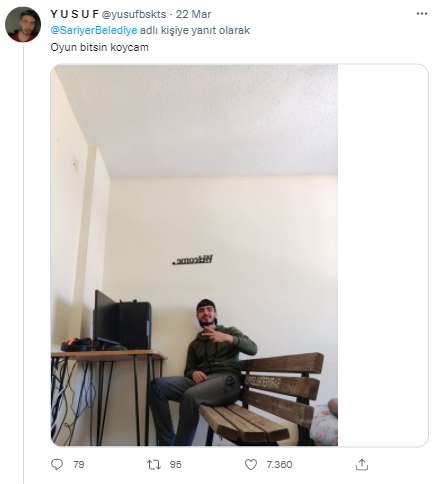Click the wooden park bench in photo

263,399
